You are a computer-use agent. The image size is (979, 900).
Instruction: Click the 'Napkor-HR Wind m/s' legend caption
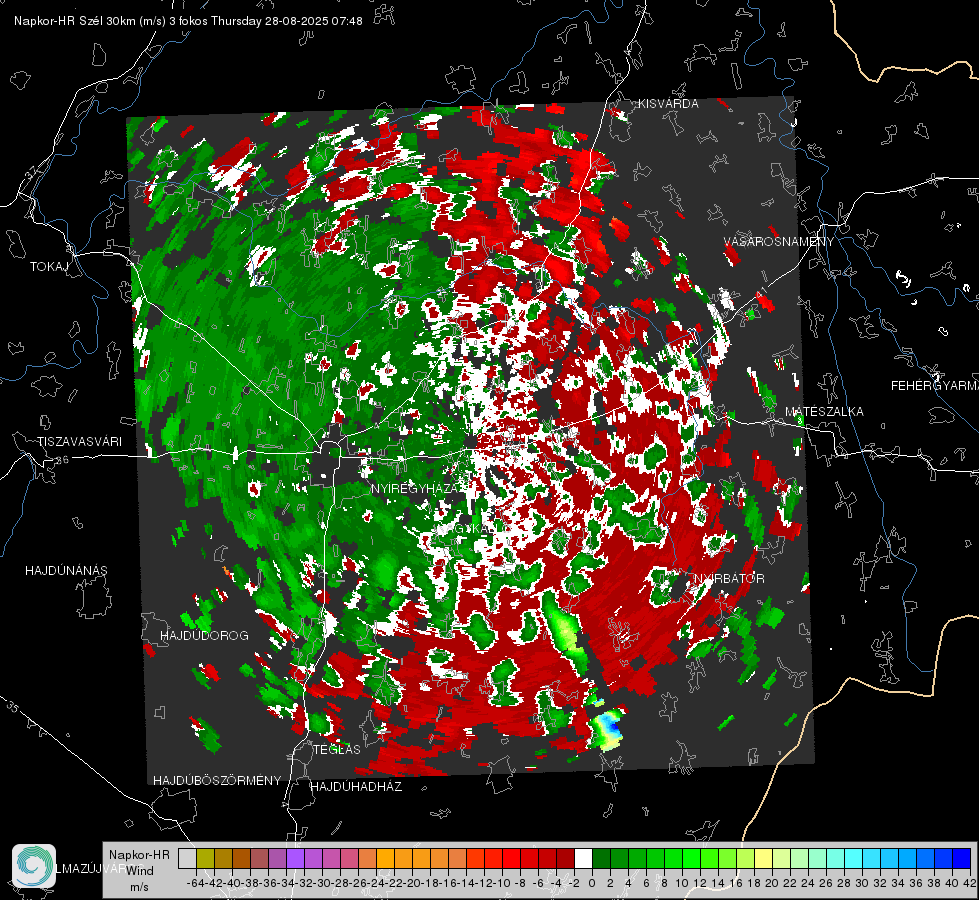[139, 871]
